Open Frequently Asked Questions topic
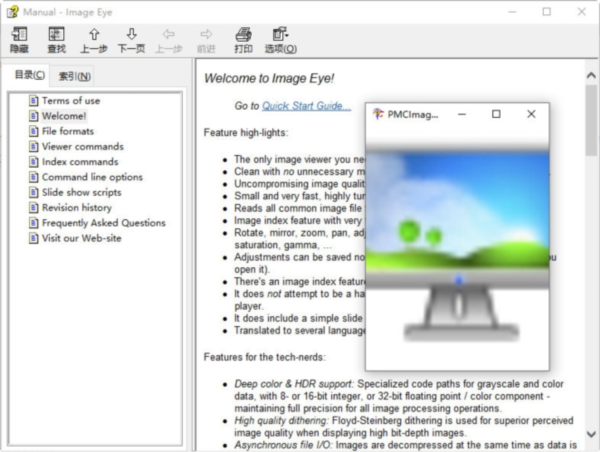The image size is (600, 452). pyautogui.click(x=104, y=223)
